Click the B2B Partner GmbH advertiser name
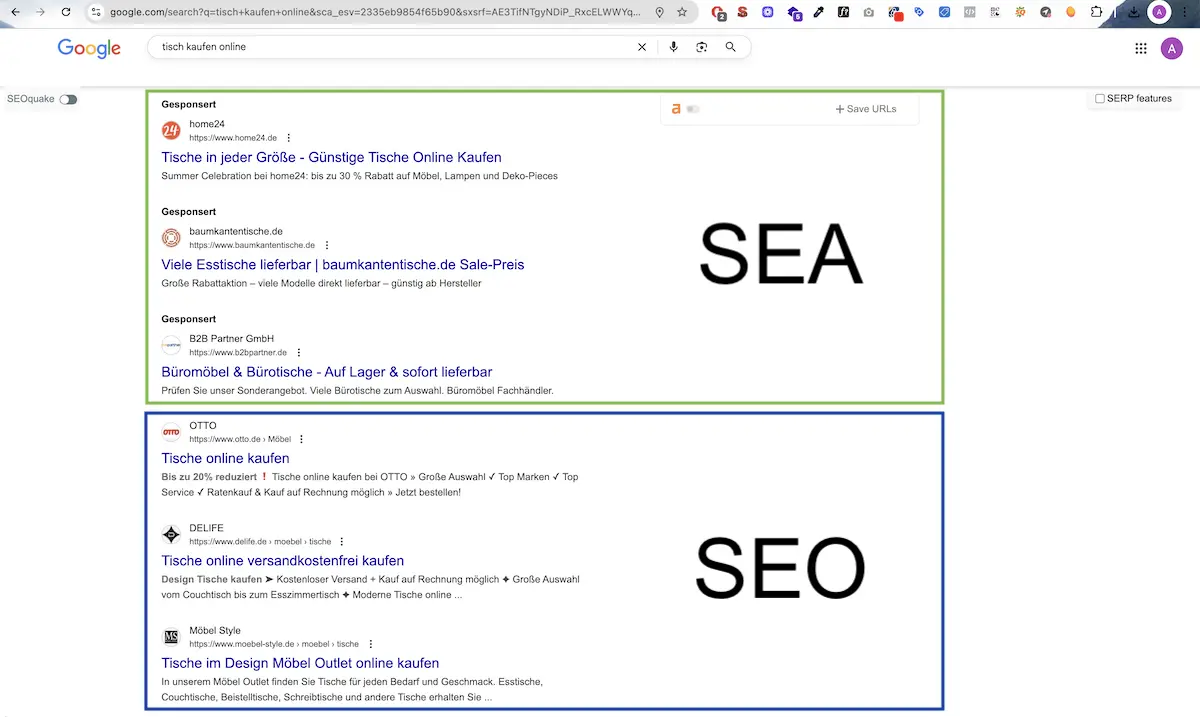1200x717 pixels. point(231,339)
